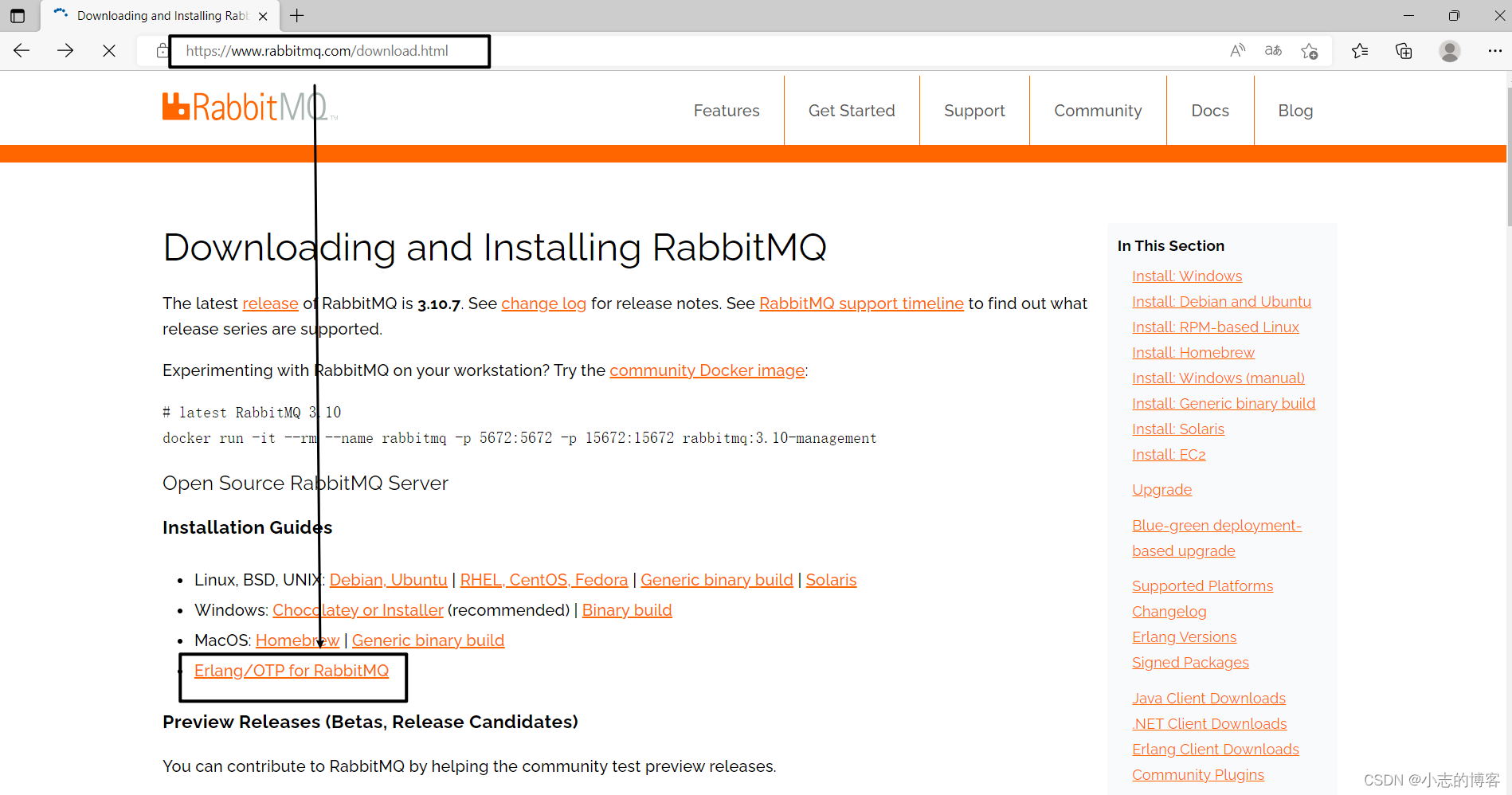Open Signed Packages sidebar link
The width and height of the screenshot is (1512, 795).
pos(1190,663)
